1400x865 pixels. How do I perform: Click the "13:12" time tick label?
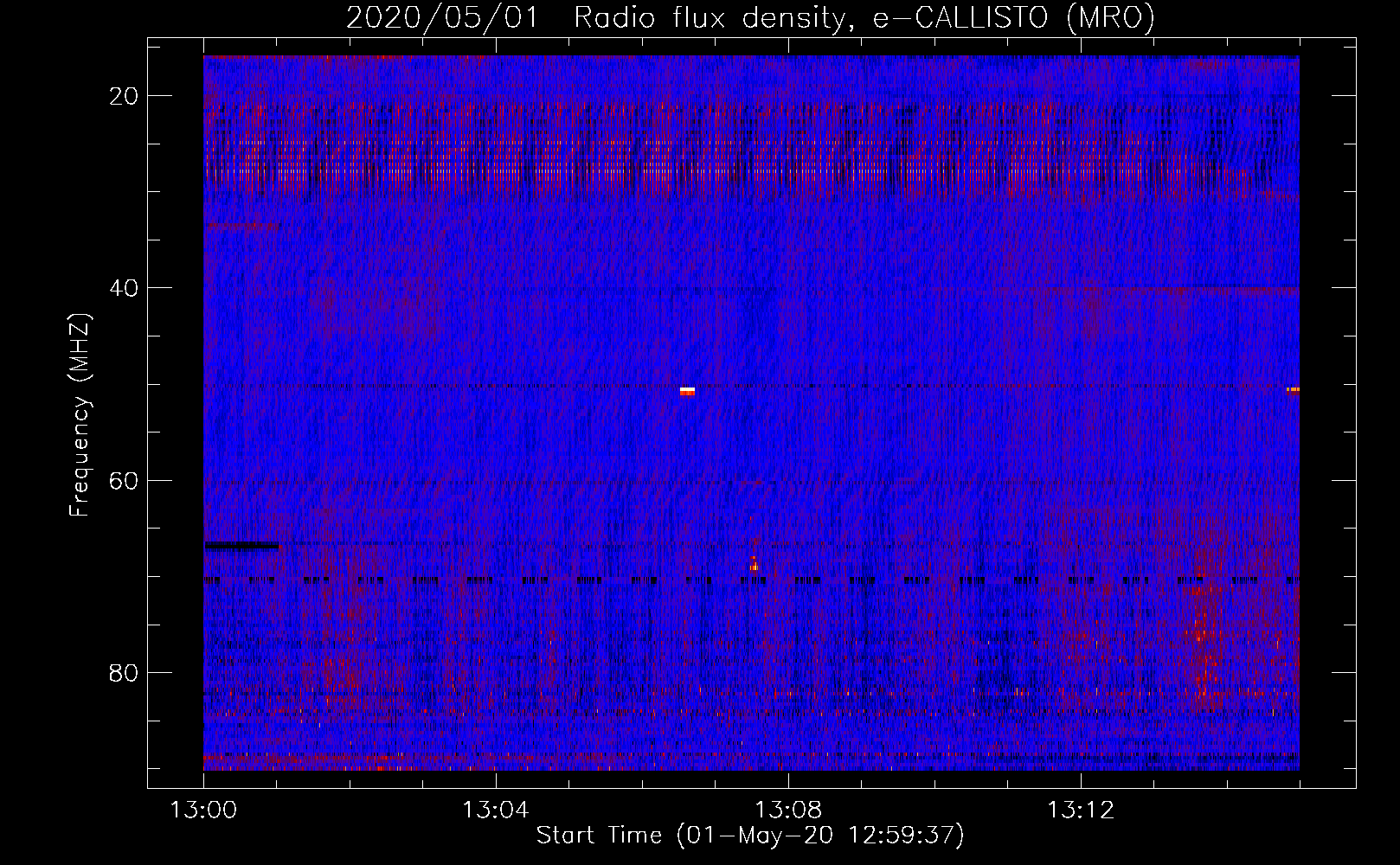pos(1080,811)
